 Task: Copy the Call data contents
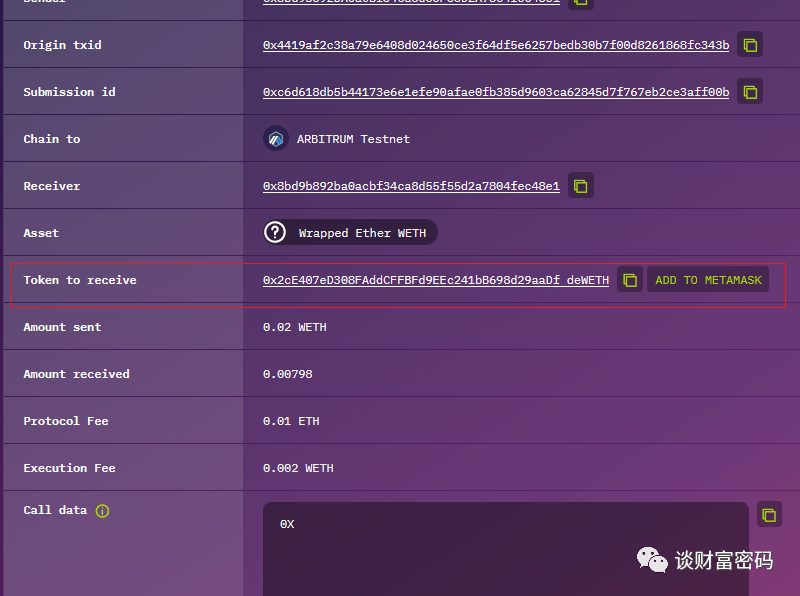tap(768, 515)
